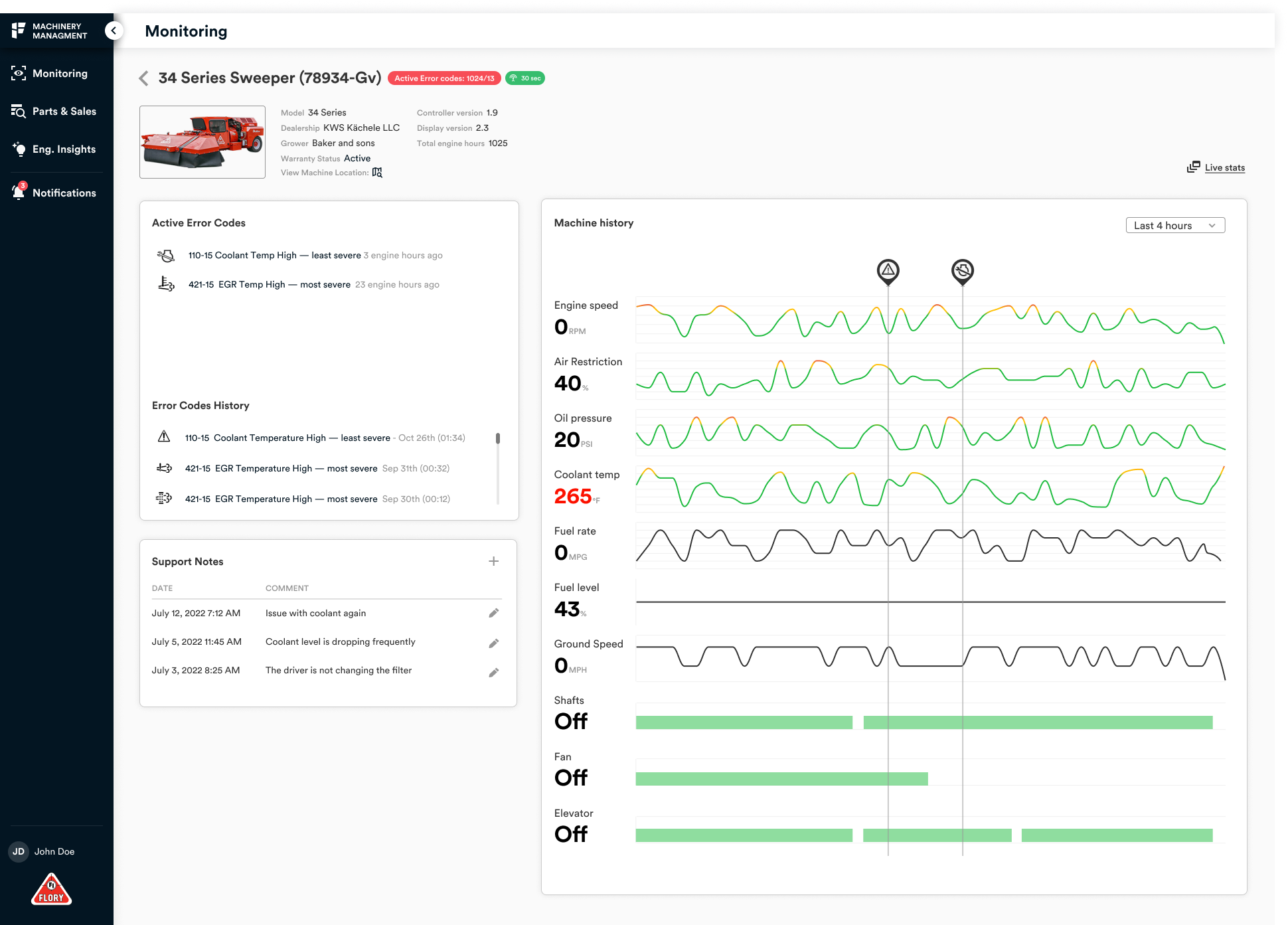Add a new support note with the plus icon
The width and height of the screenshot is (1288, 925).
tap(494, 561)
